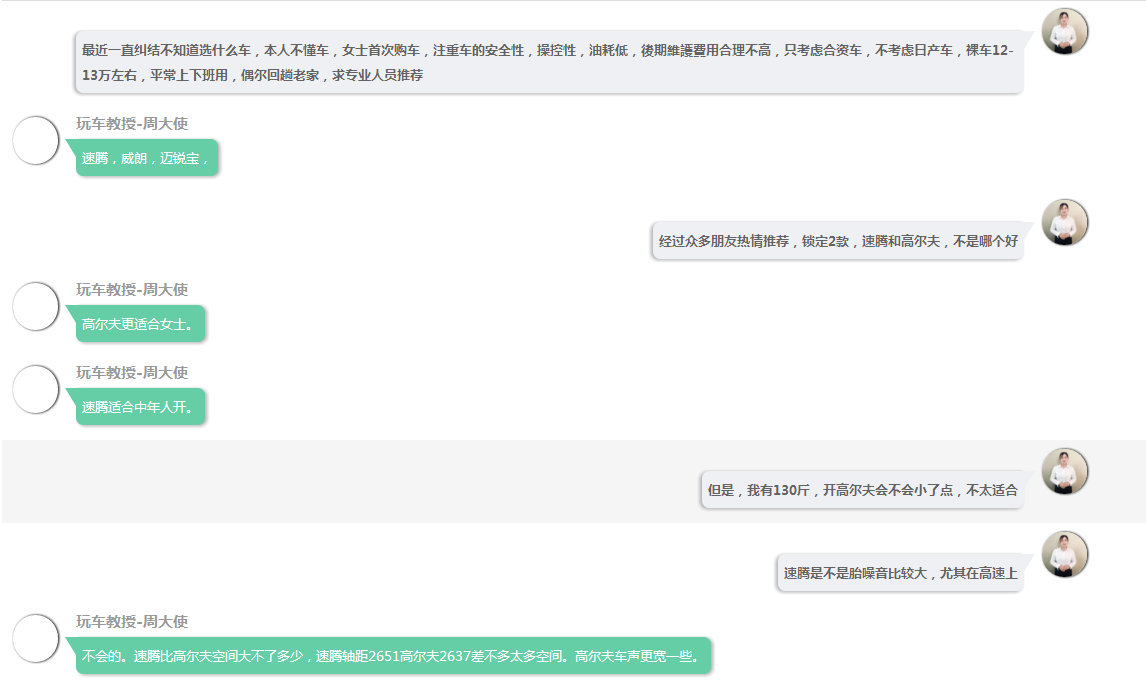1146x690 pixels.
Task: Click 玩车教授-周大使 name above the 不会的 reply
Action: pyautogui.click(x=132, y=622)
